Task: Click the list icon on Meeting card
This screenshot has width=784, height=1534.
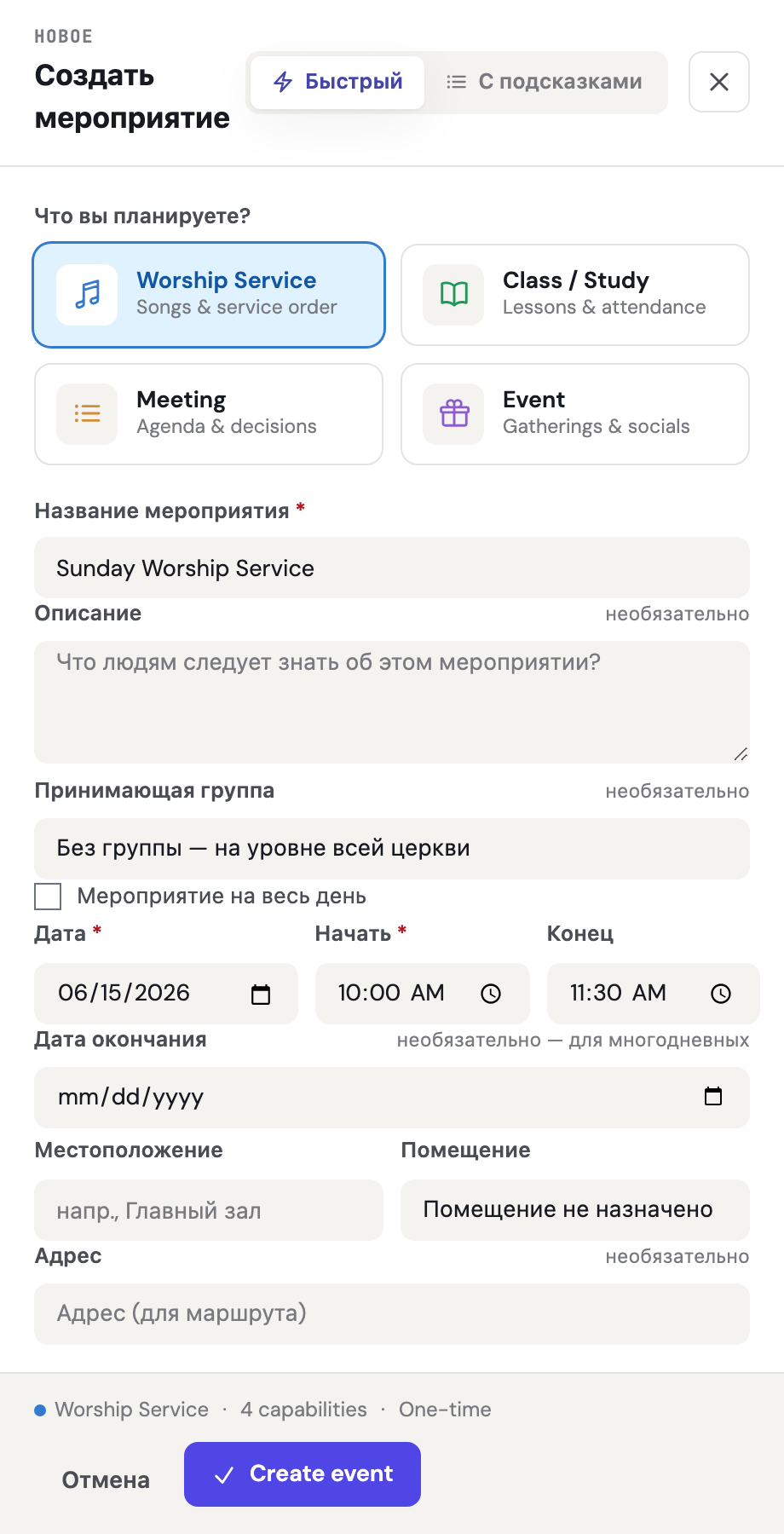Action: coord(87,414)
